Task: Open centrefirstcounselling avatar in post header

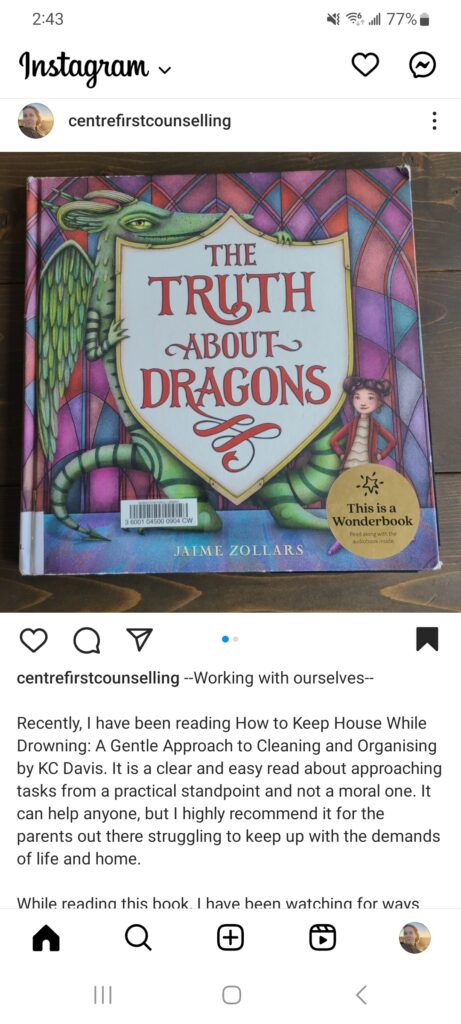Action: [36, 121]
